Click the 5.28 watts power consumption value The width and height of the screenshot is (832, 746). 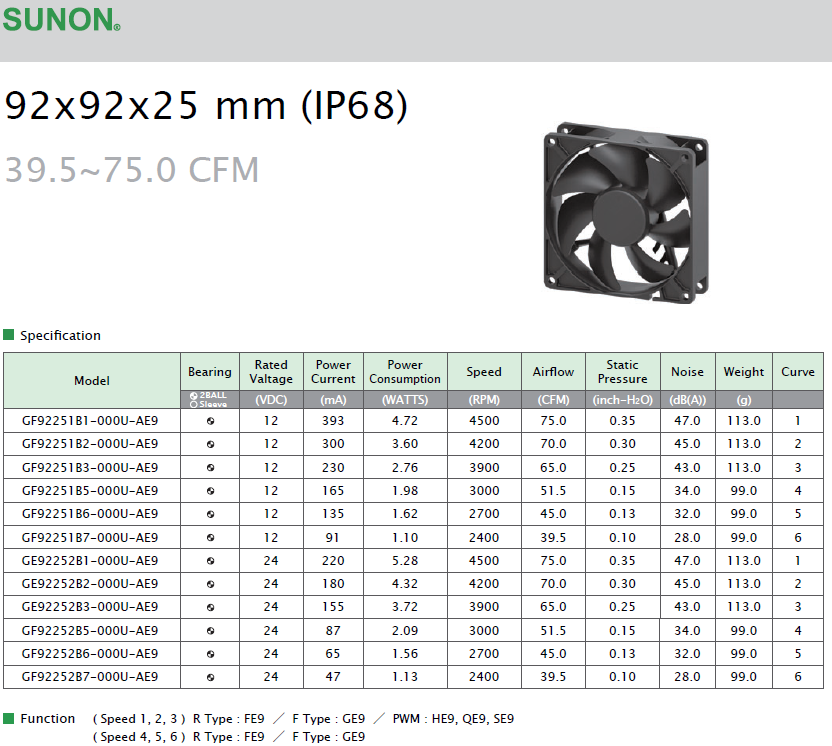(405, 560)
